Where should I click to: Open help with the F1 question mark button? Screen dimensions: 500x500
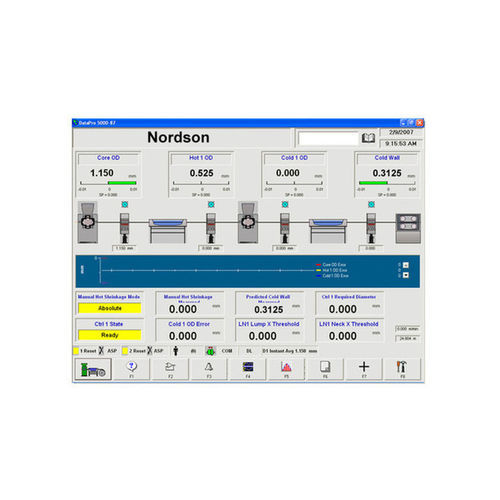coord(132,369)
